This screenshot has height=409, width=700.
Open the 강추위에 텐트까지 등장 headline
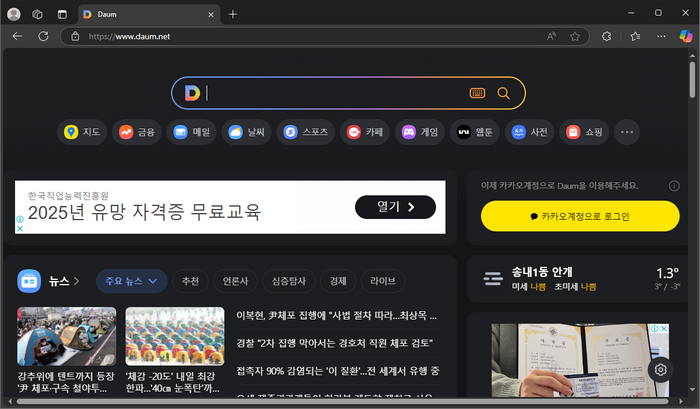(x=66, y=382)
